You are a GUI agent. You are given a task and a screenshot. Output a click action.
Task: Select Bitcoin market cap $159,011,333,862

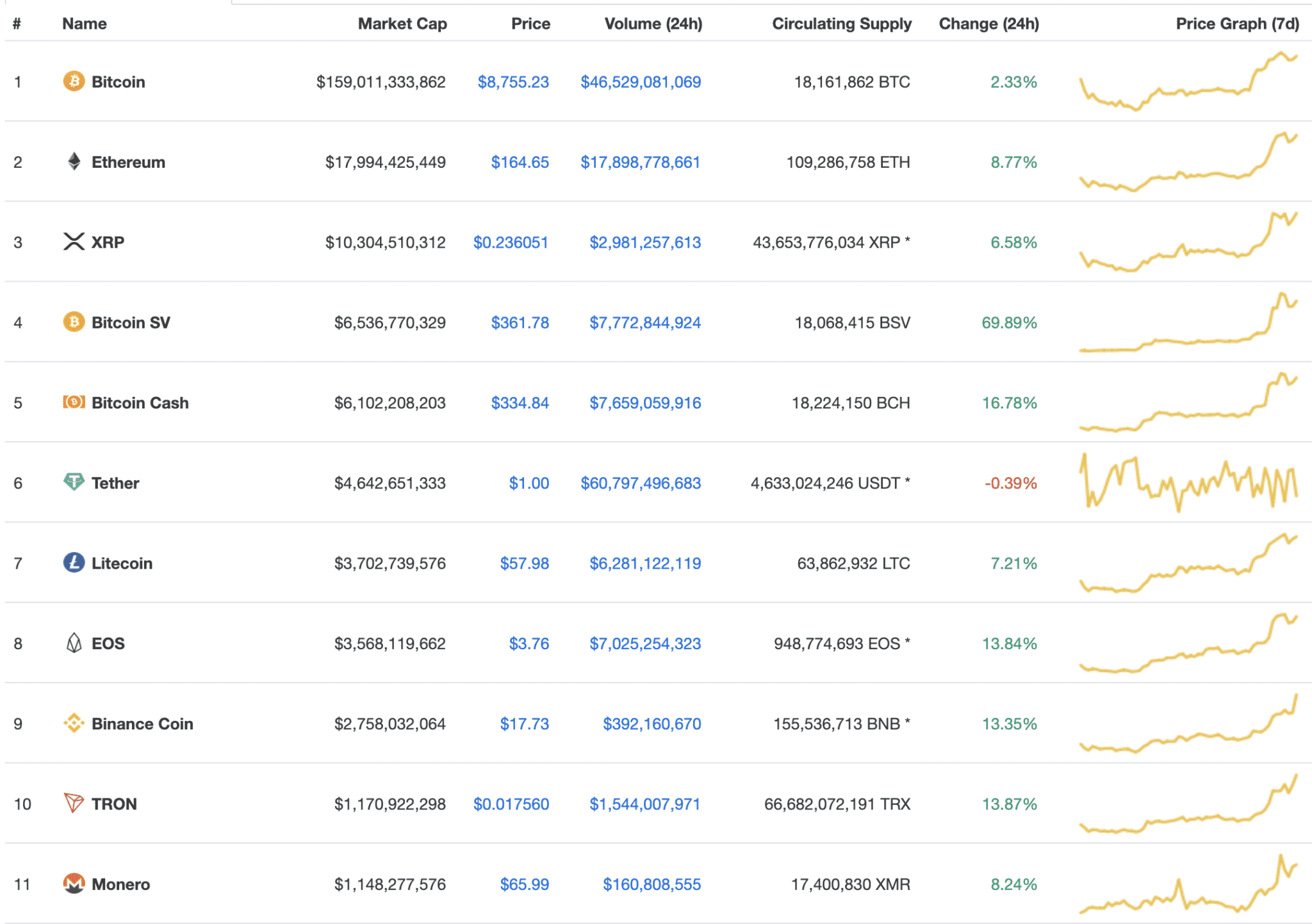(x=381, y=82)
